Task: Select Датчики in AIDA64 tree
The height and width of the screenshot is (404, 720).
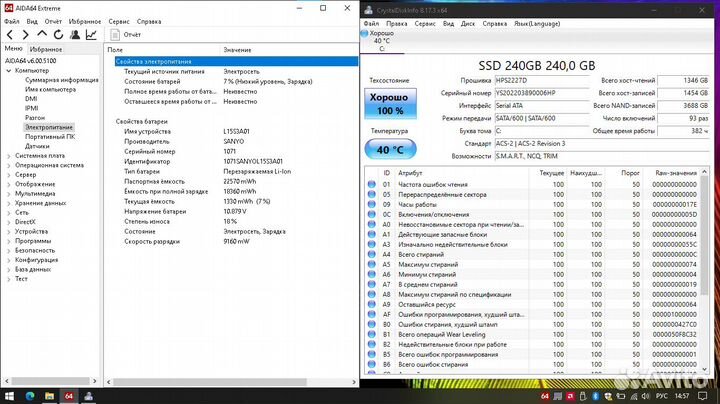Action: pyautogui.click(x=37, y=146)
